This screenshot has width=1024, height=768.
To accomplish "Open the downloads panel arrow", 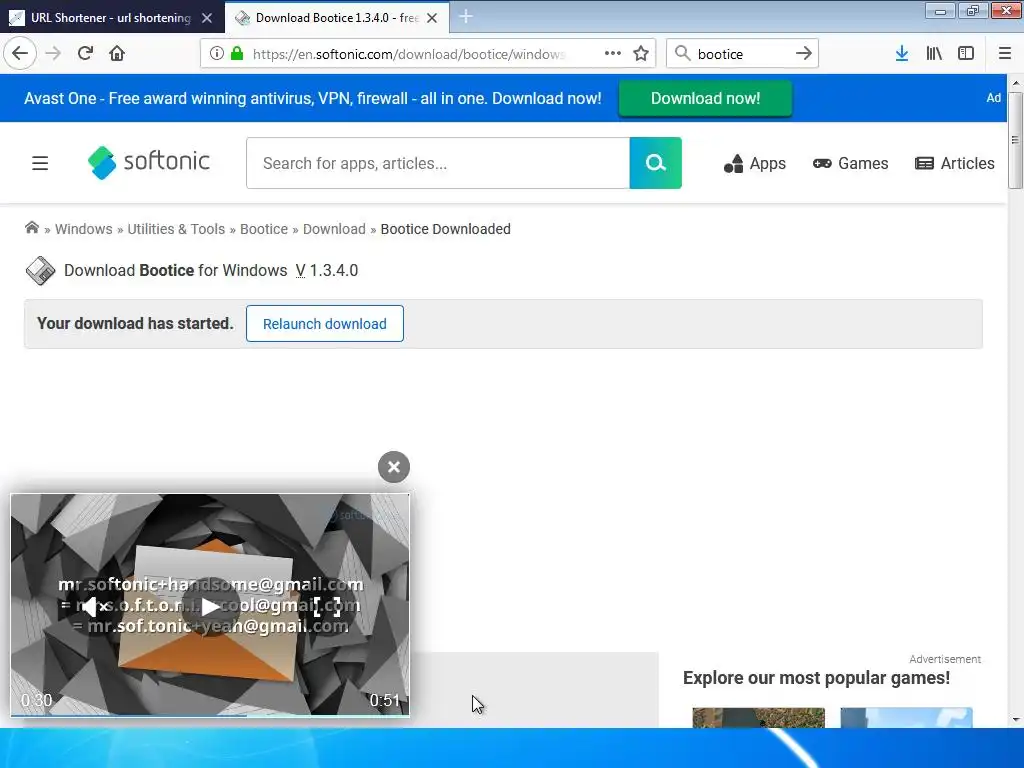I will click(902, 54).
